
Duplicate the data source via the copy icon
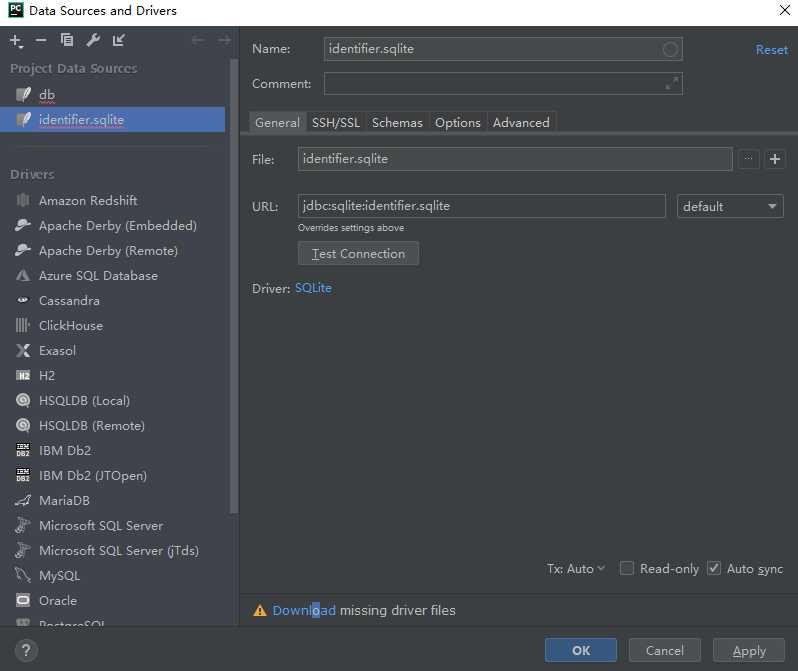[67, 40]
